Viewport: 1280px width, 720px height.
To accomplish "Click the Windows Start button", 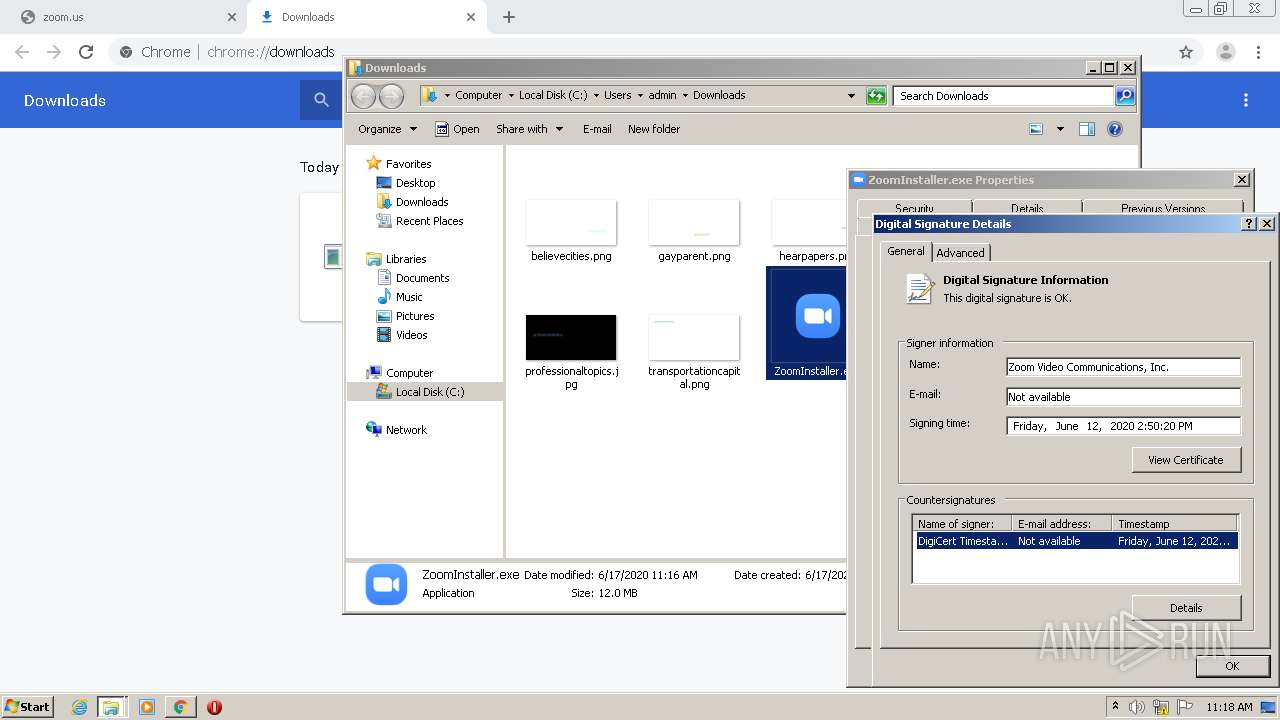I will point(28,706).
